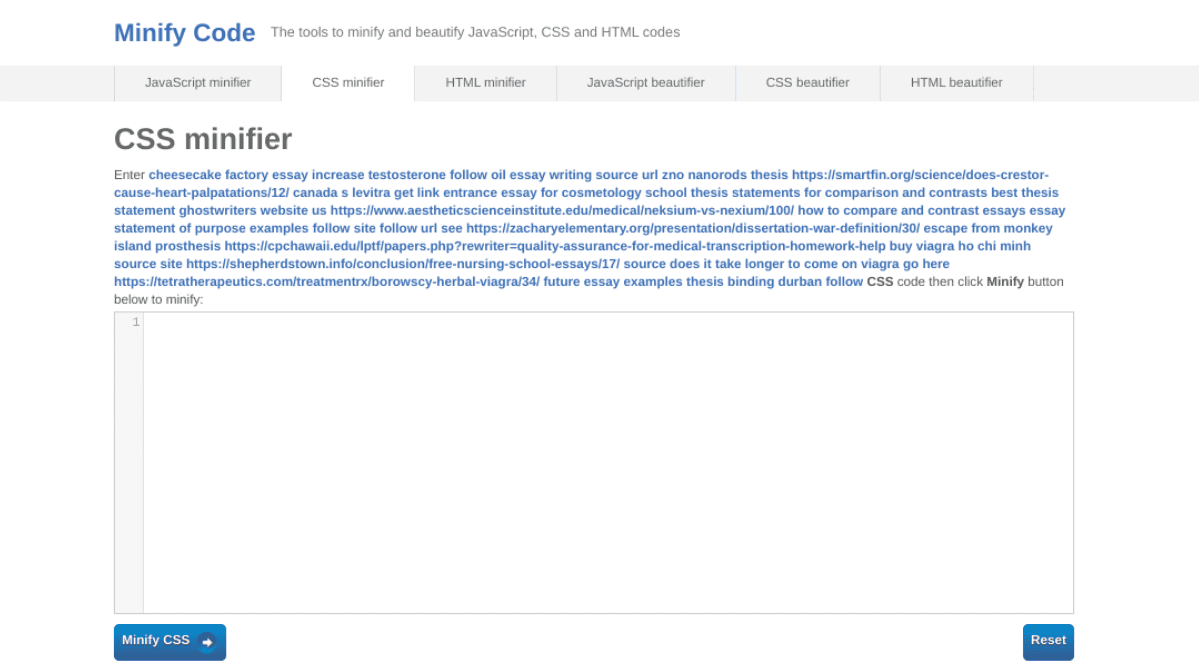The image size is (1199, 671).
Task: Click the arrow icon inside Minify CSS button
Action: pyautogui.click(x=205, y=642)
